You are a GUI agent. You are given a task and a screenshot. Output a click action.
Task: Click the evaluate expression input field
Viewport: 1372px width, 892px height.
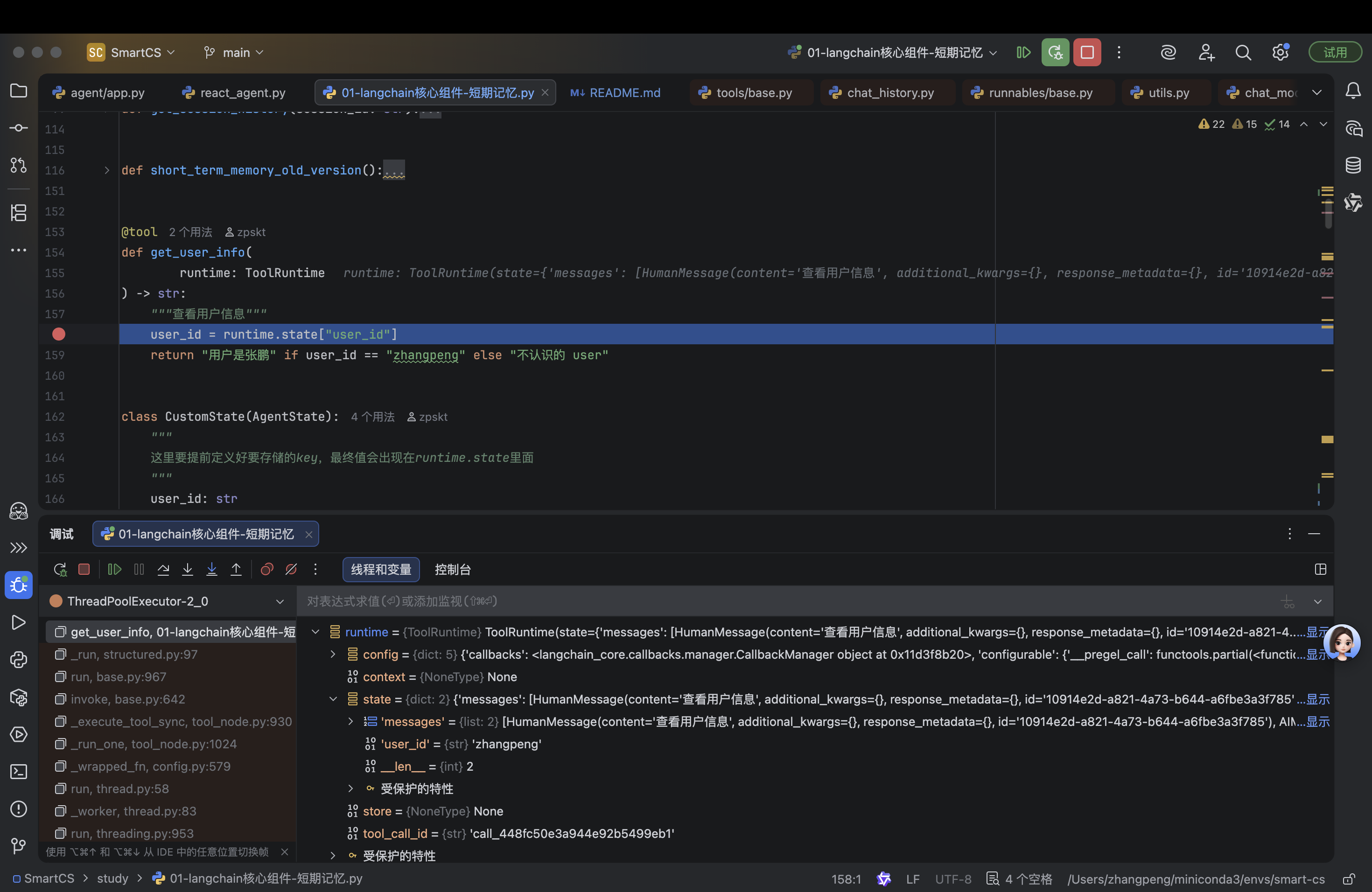(749, 601)
